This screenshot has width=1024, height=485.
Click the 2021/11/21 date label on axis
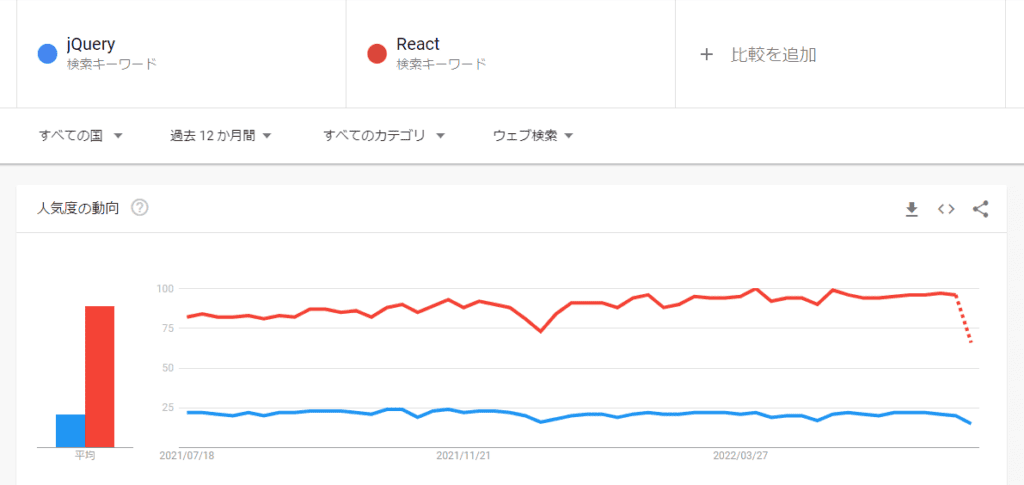463,455
